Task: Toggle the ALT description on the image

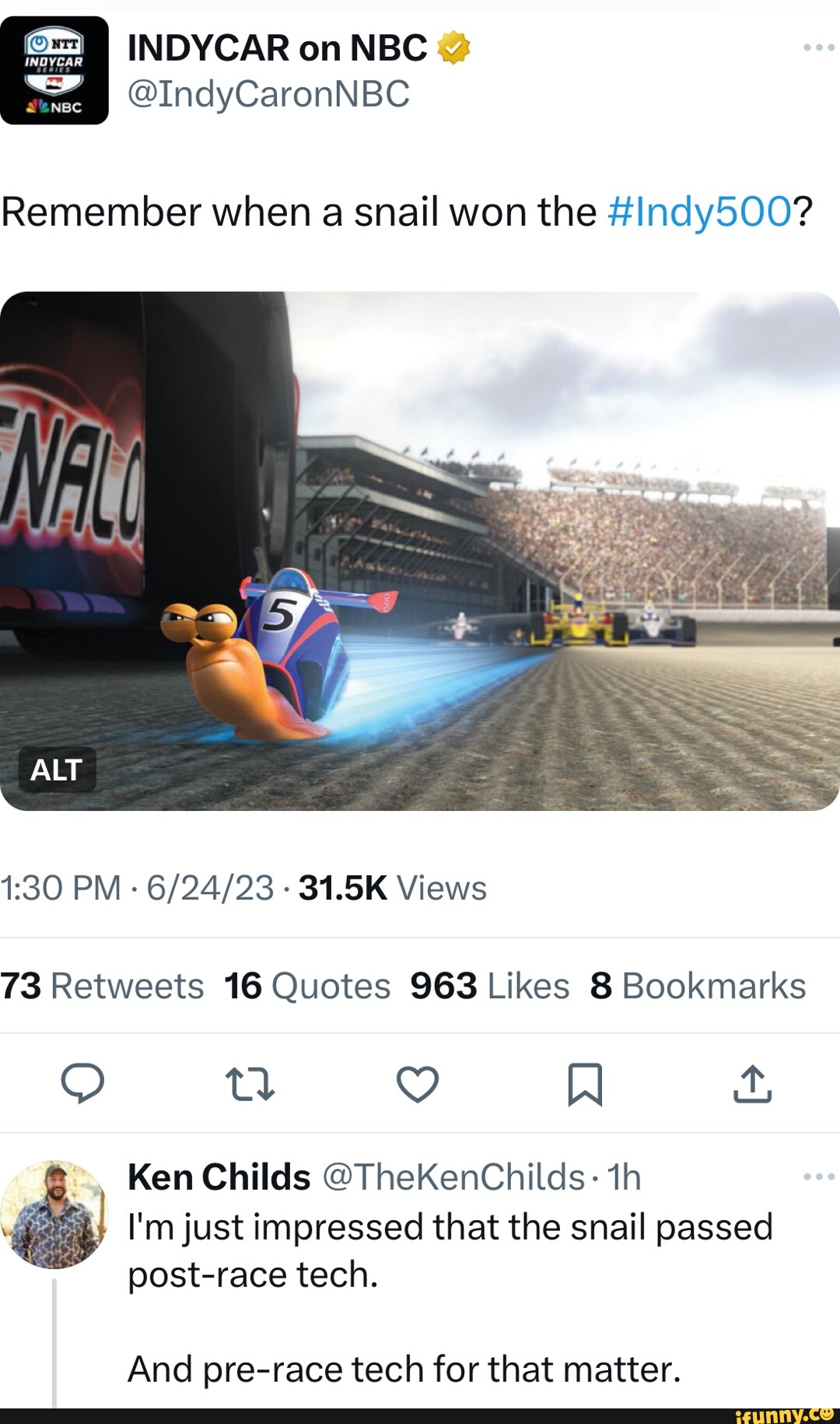Action: click(58, 771)
